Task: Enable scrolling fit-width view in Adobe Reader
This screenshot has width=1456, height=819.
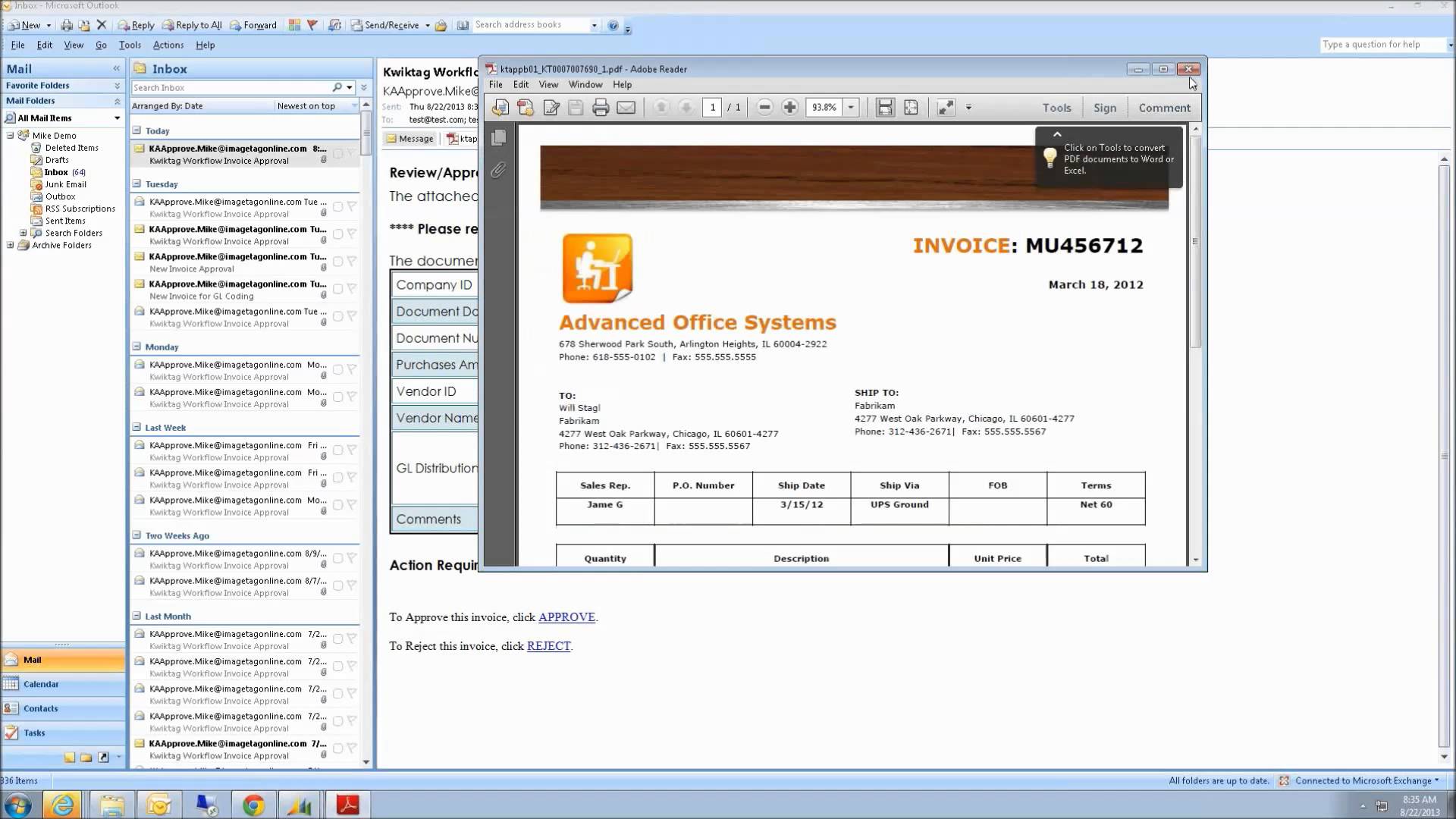Action: 885,108
